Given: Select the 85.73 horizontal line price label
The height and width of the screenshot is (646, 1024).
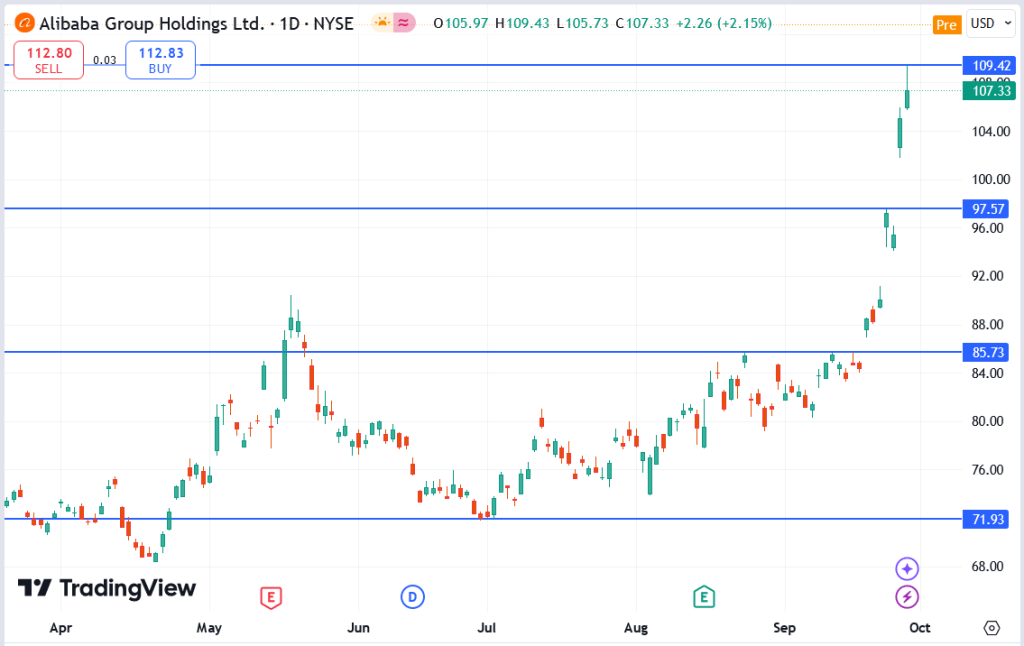Looking at the screenshot, I should point(986,353).
